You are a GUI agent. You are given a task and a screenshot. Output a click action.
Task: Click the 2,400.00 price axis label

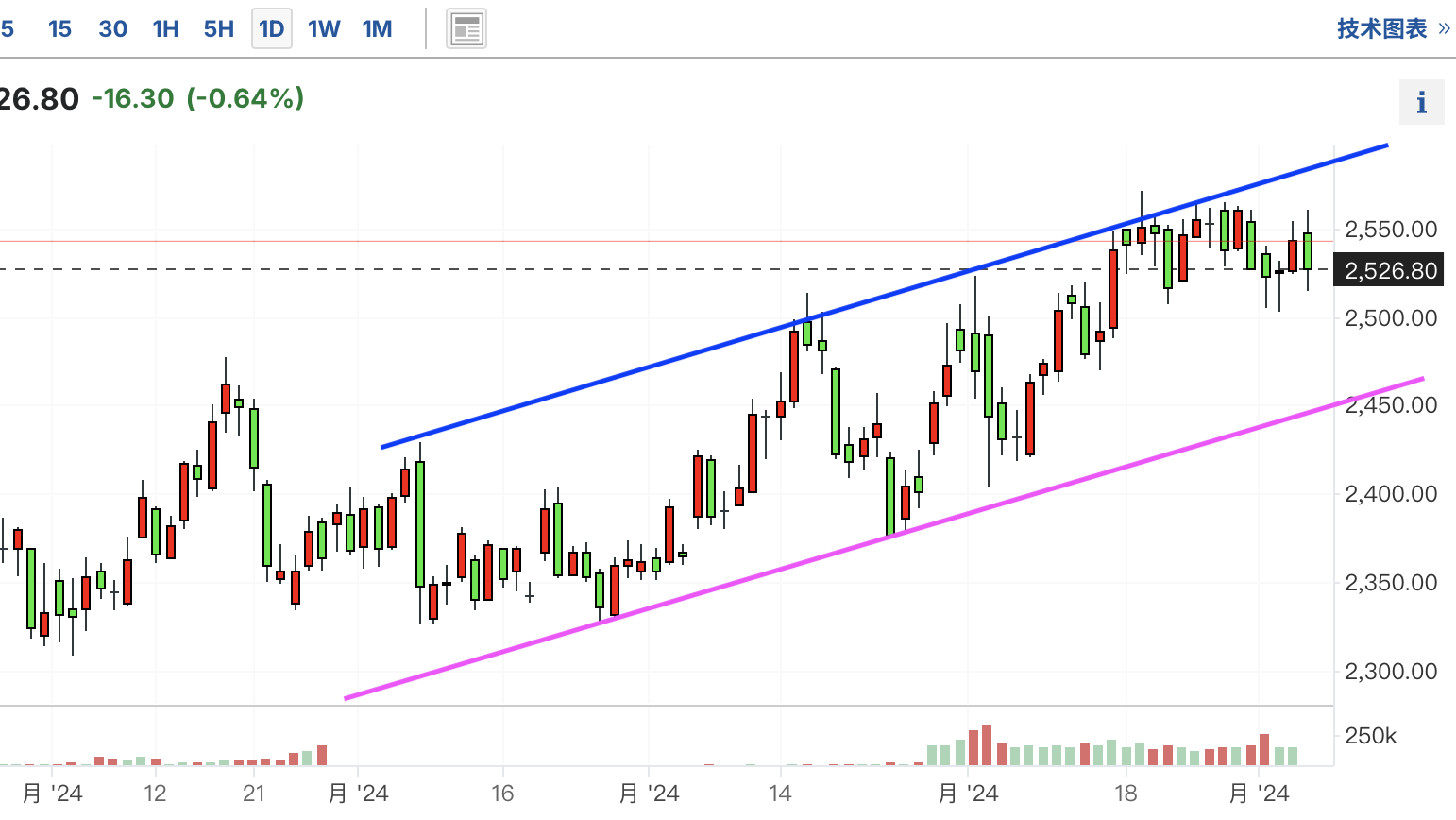pyautogui.click(x=1391, y=493)
